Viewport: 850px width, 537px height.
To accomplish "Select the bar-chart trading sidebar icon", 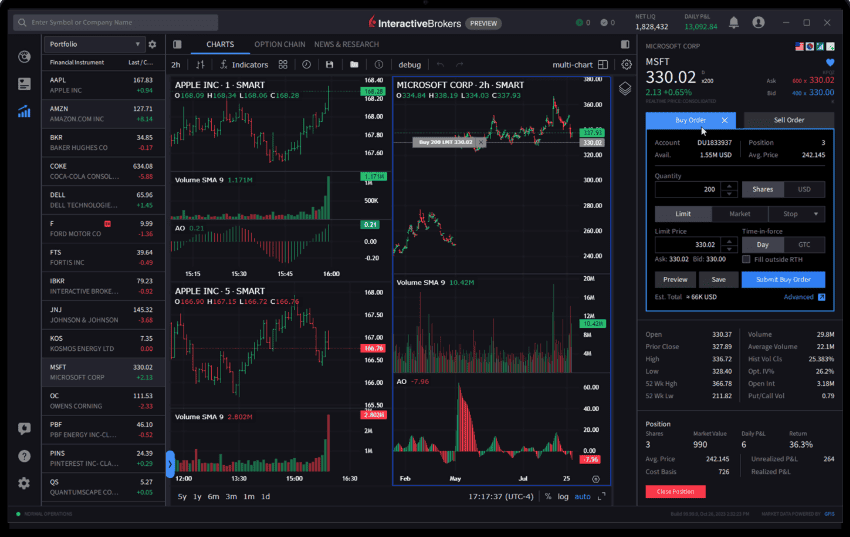I will tap(24, 112).
